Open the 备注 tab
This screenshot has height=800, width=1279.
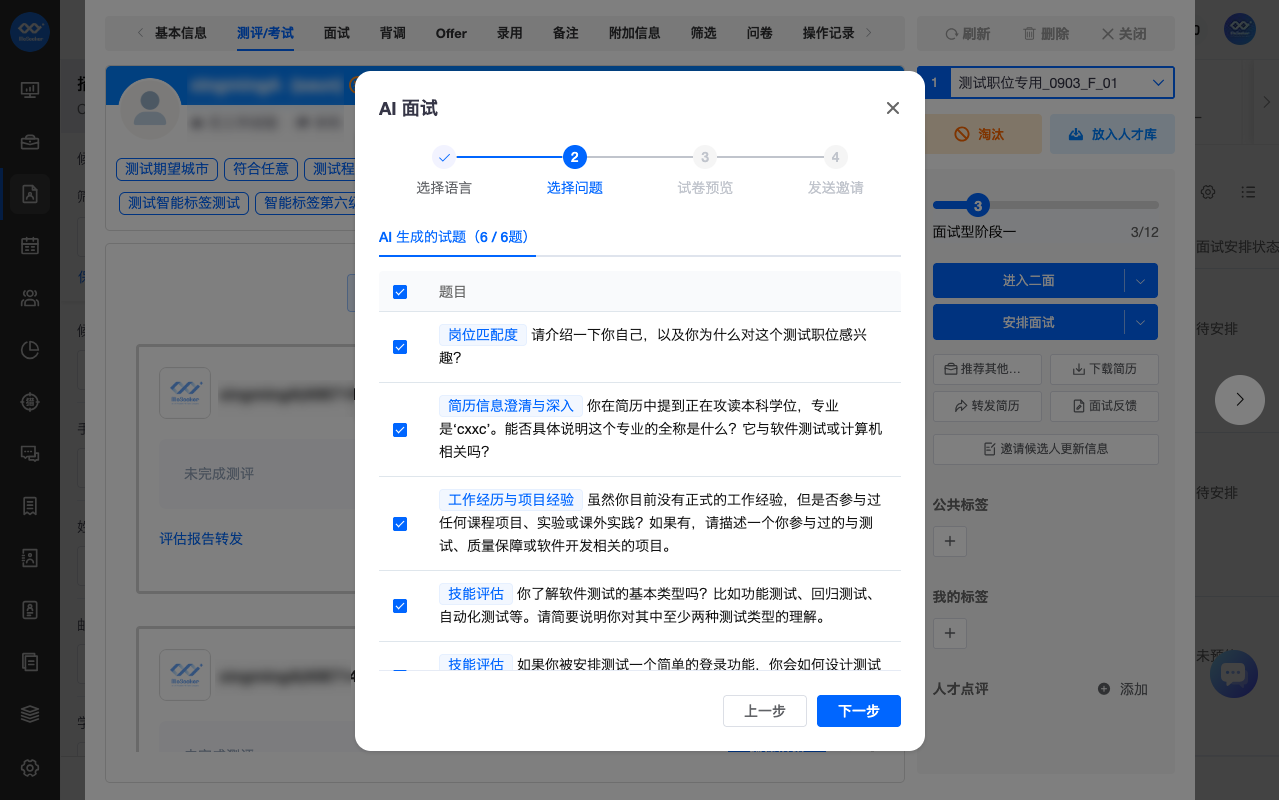tap(566, 33)
